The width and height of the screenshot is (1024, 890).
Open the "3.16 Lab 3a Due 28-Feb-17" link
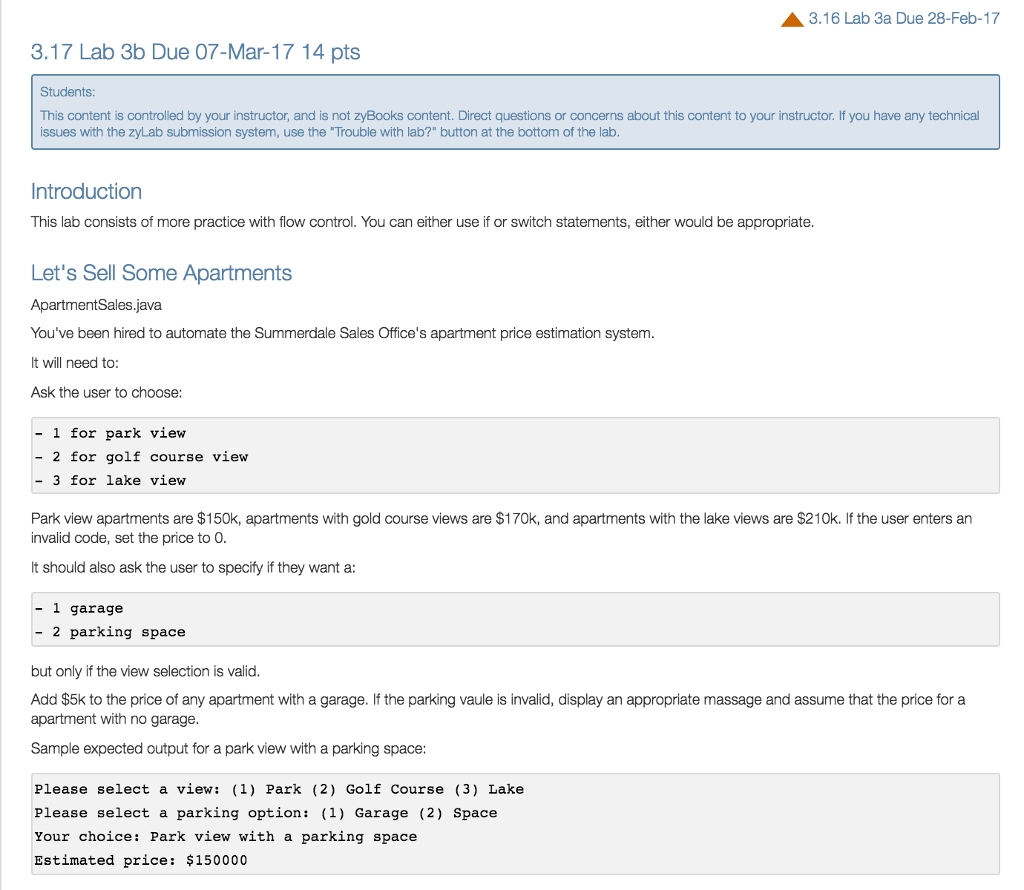pos(900,18)
